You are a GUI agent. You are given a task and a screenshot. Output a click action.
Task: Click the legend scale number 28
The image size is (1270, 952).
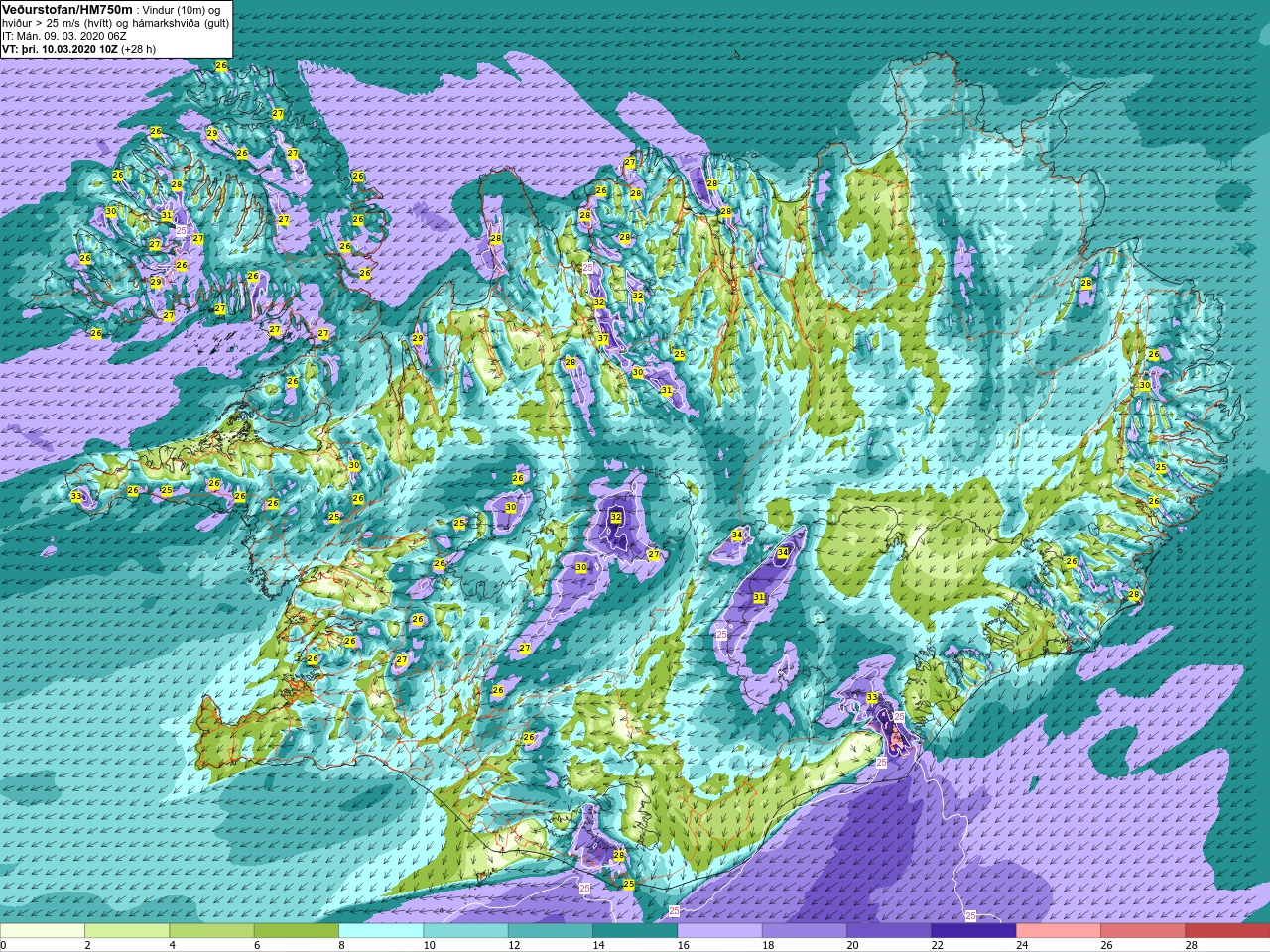1192,945
